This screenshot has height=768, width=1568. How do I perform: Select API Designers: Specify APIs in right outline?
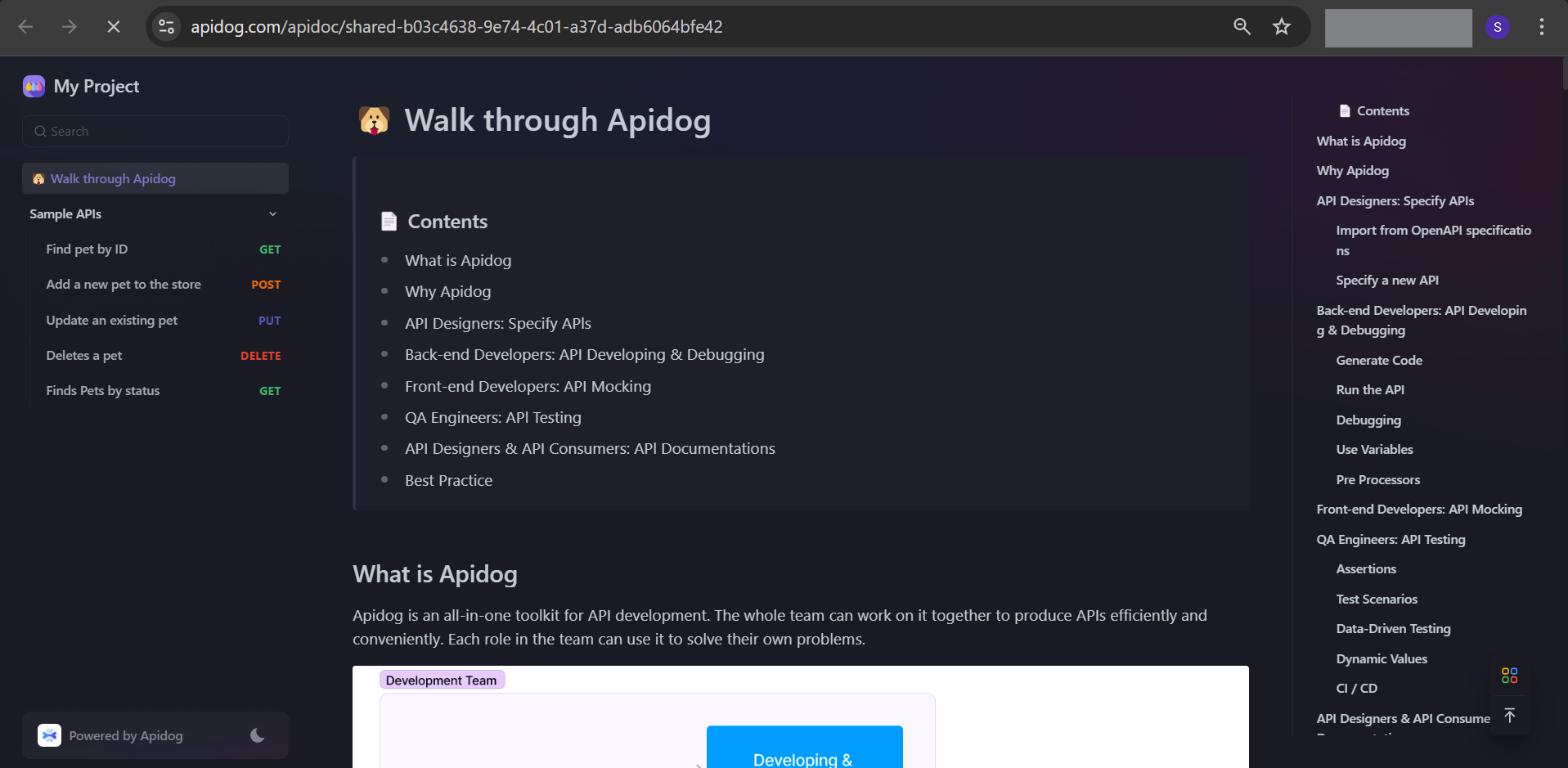coord(1395,200)
